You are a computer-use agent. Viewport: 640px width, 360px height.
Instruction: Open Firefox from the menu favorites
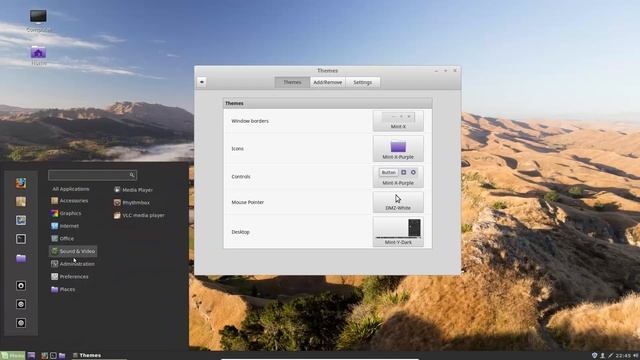click(21, 183)
